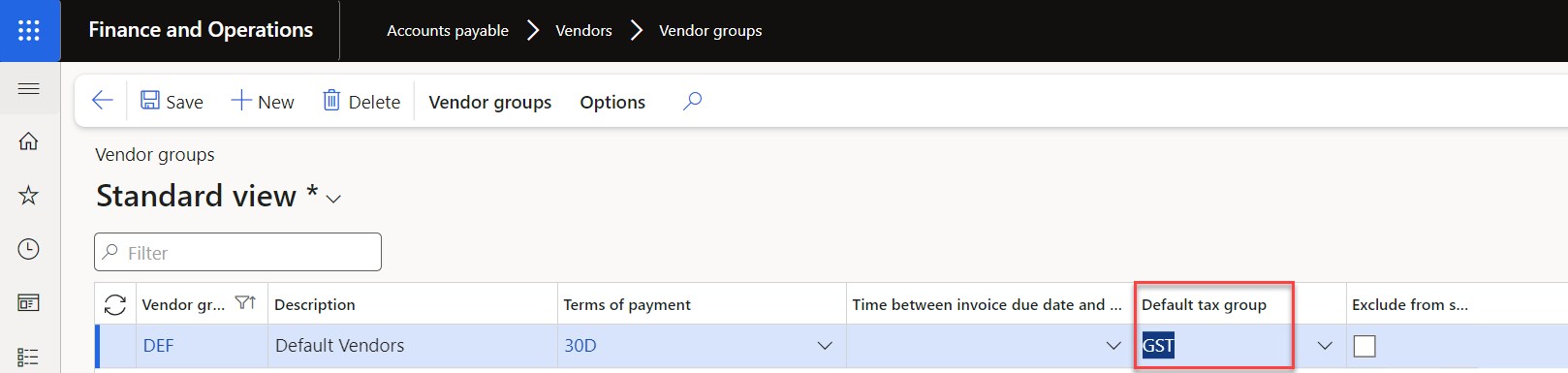
Task: Open Default tax group dropdown arrow
Action: point(1325,346)
